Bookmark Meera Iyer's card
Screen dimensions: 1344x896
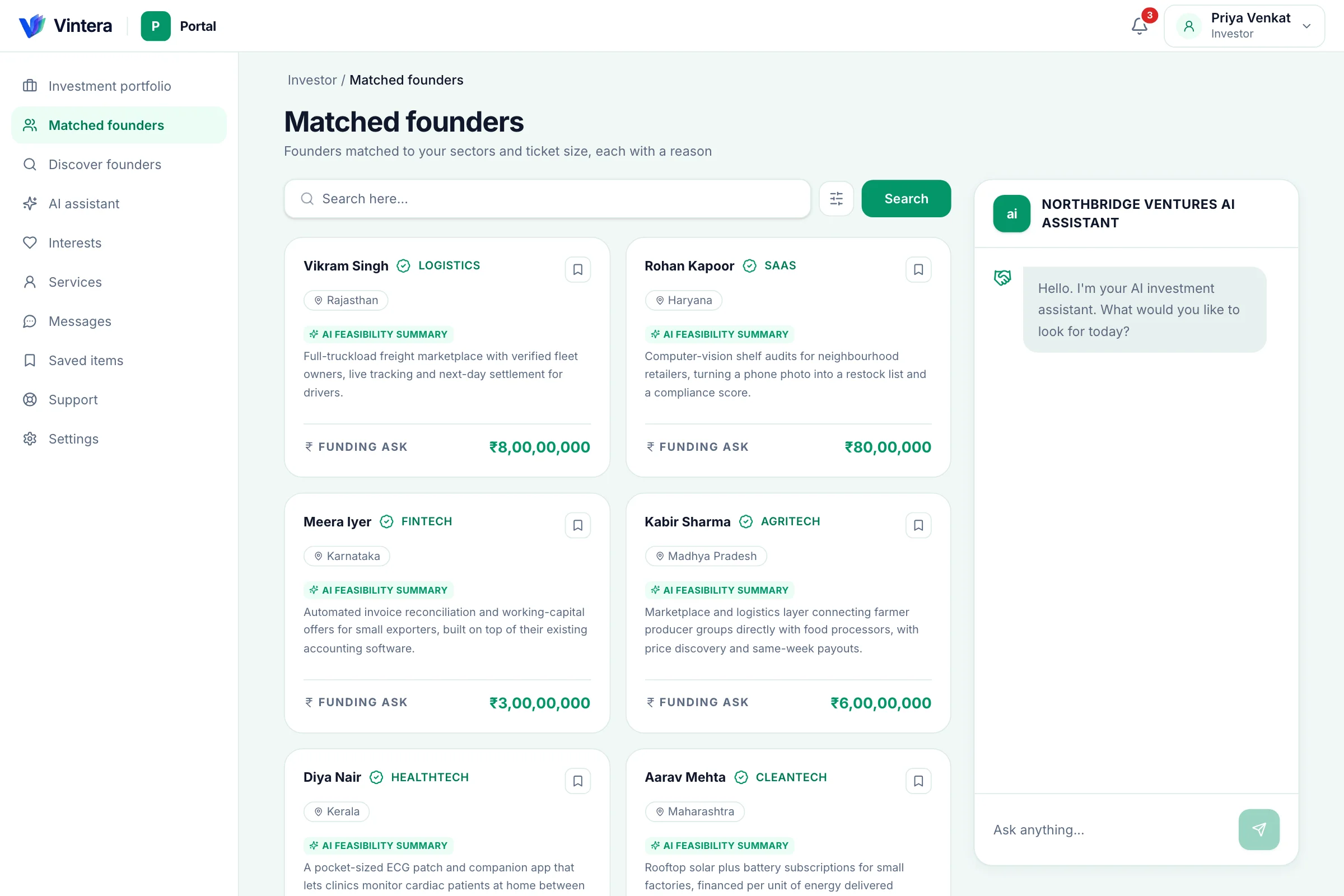coord(578,525)
